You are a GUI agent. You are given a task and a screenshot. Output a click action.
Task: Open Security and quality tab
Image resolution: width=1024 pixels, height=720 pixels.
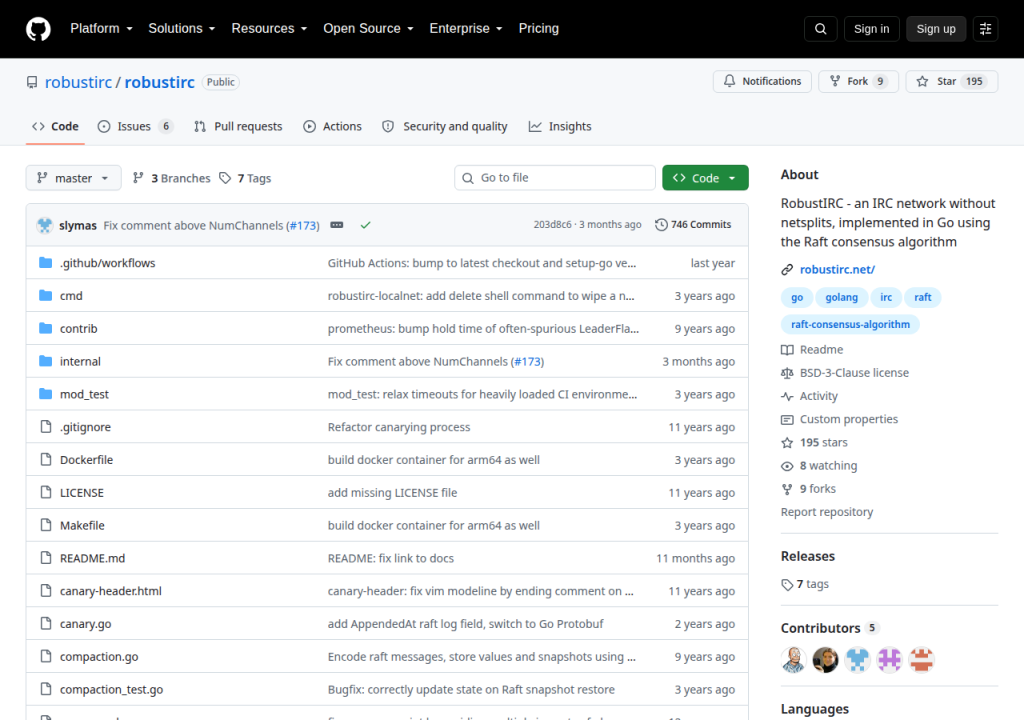445,127
